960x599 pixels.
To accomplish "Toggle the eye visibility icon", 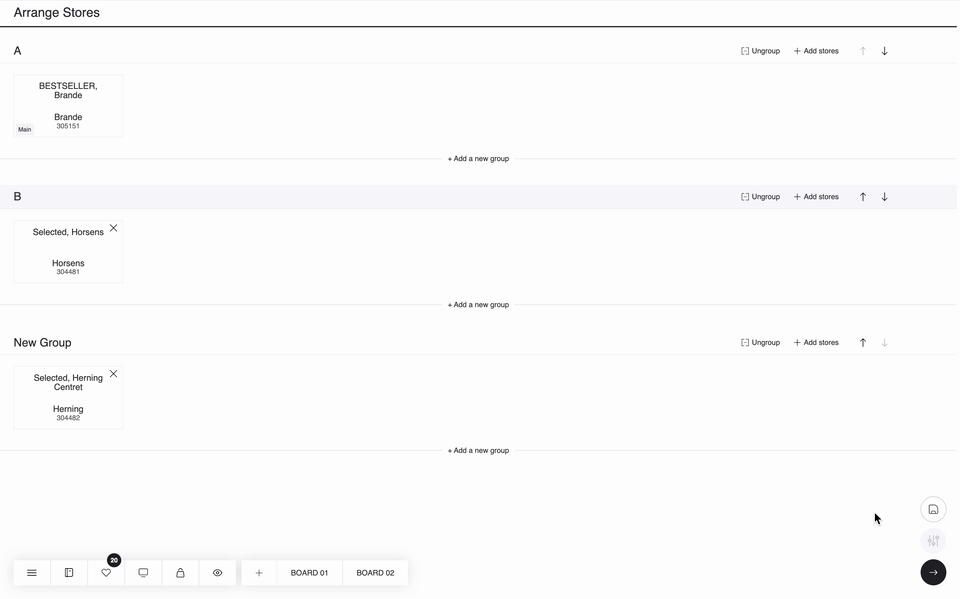I will (x=217, y=573).
